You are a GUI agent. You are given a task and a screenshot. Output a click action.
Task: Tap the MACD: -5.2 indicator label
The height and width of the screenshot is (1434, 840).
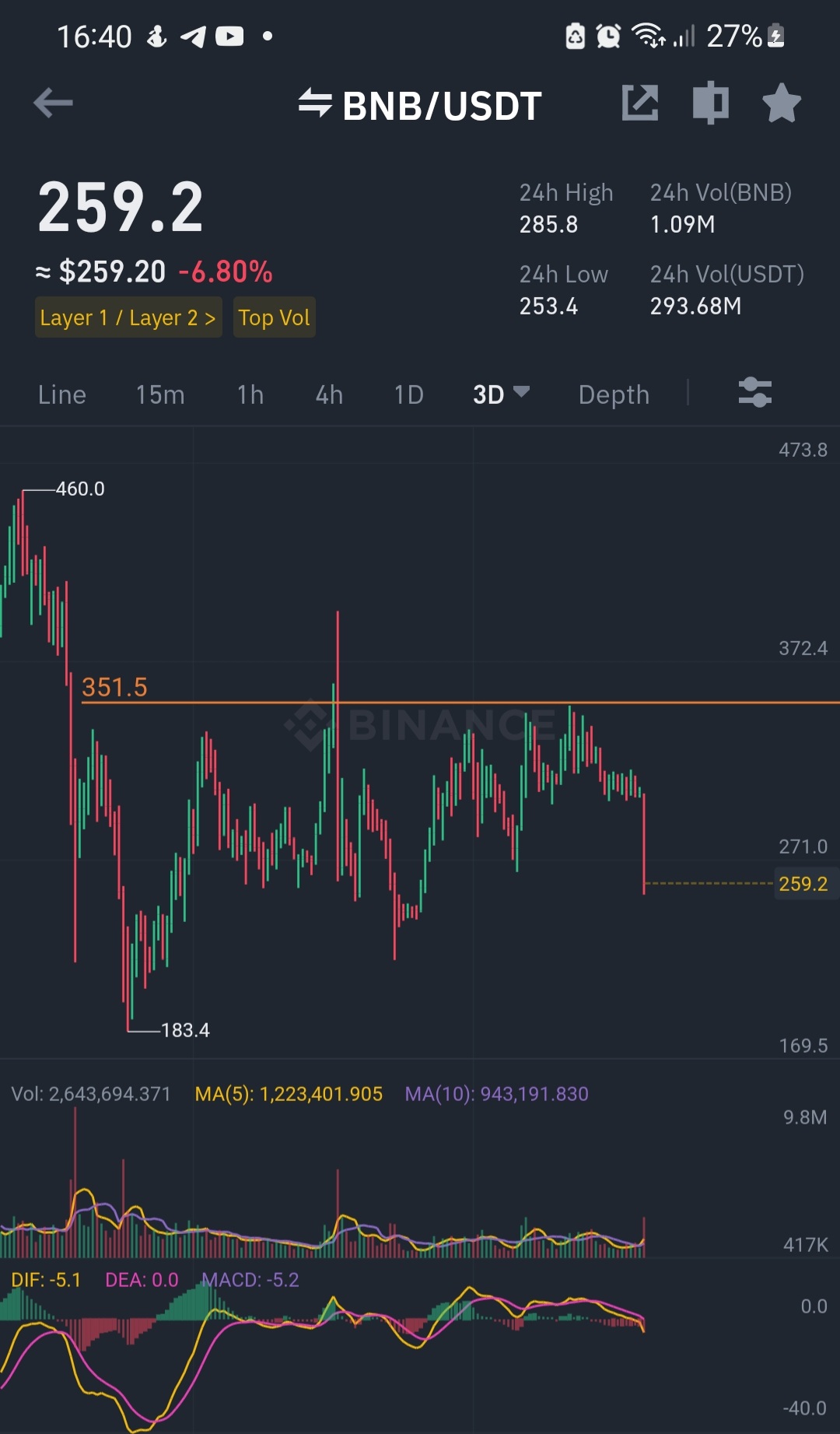tap(250, 1280)
